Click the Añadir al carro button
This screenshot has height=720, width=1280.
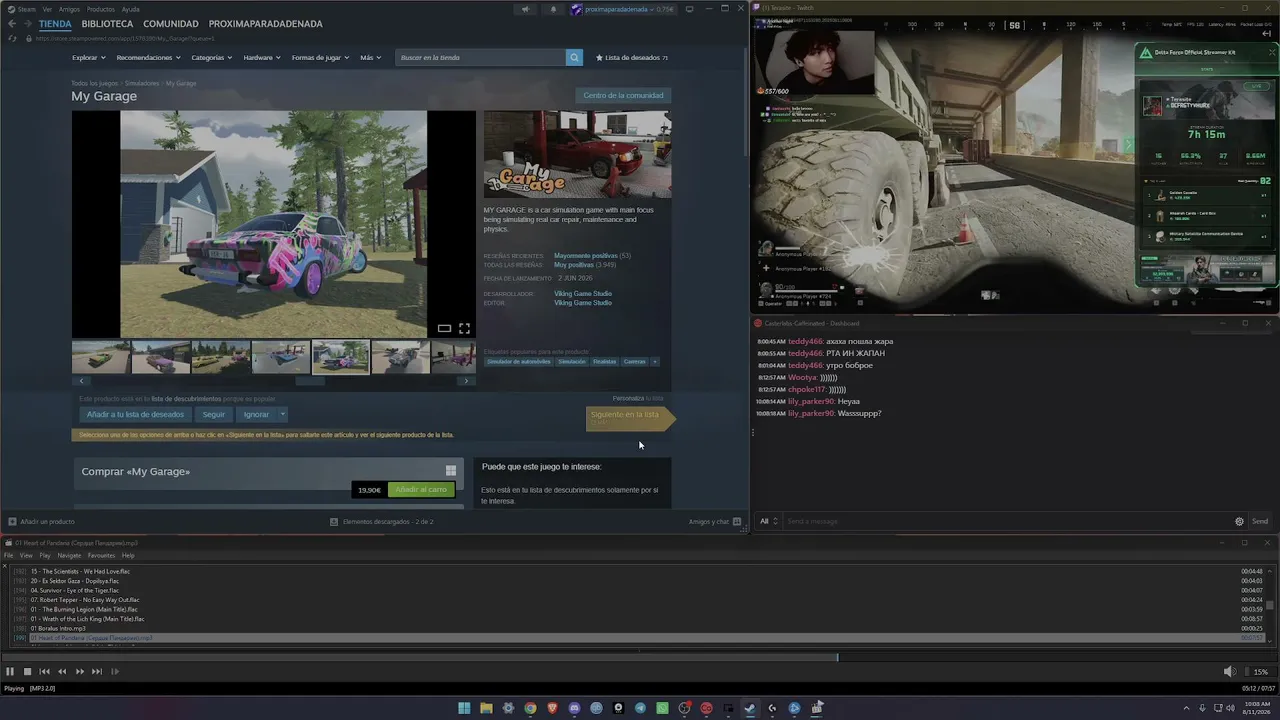coord(421,490)
